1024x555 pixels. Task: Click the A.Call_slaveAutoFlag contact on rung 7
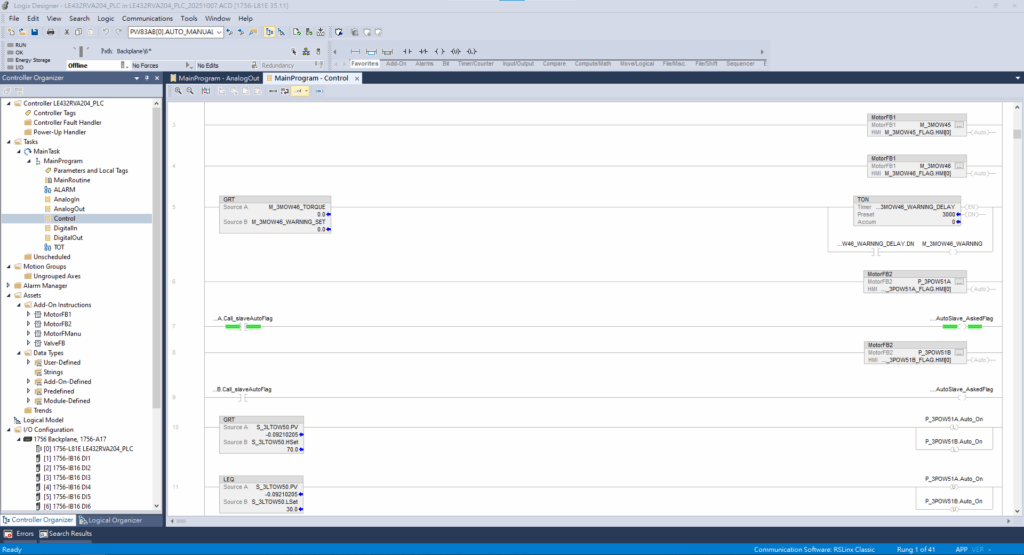[243, 326]
